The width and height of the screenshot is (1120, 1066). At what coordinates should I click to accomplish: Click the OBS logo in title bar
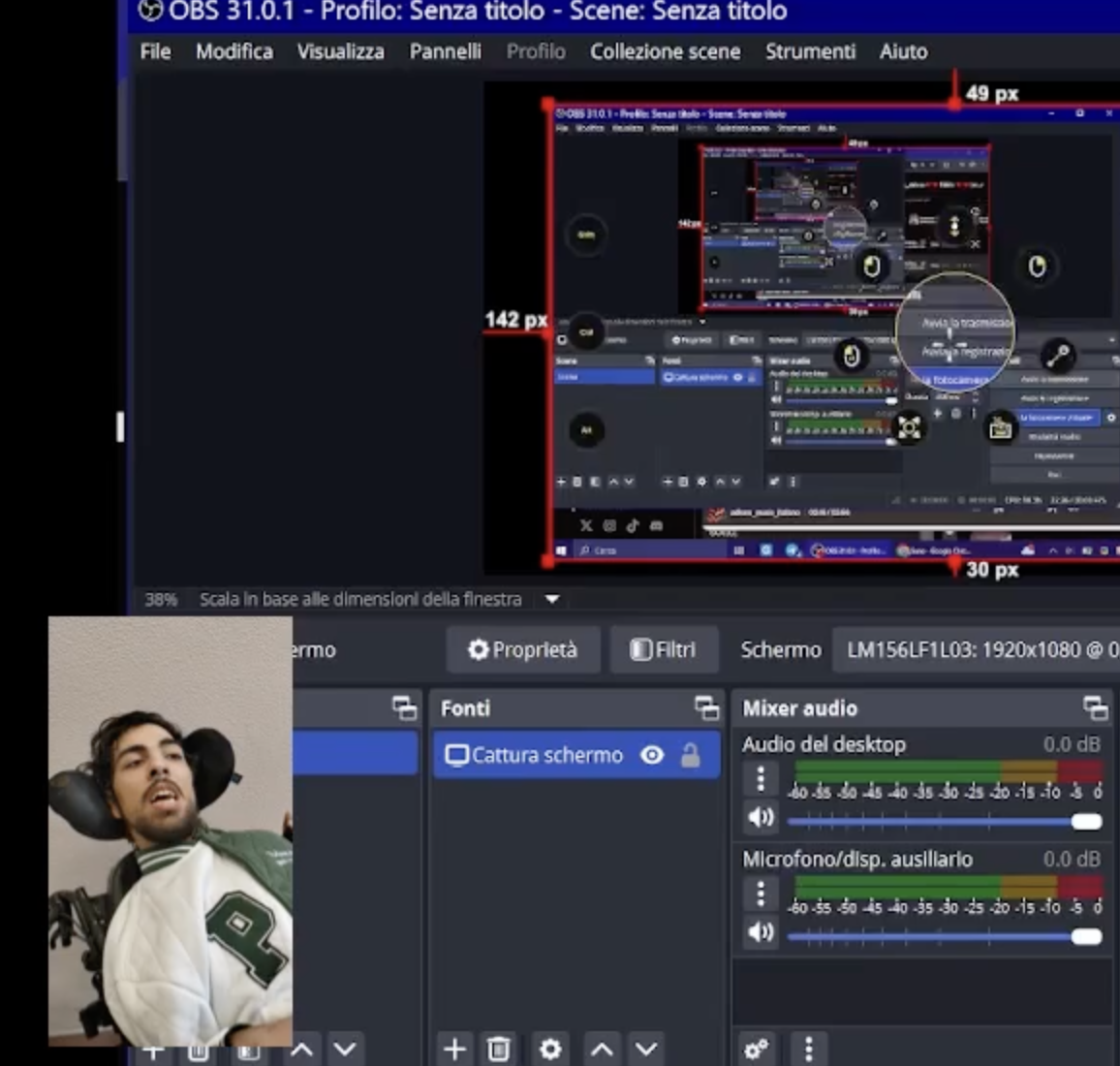pyautogui.click(x=150, y=10)
